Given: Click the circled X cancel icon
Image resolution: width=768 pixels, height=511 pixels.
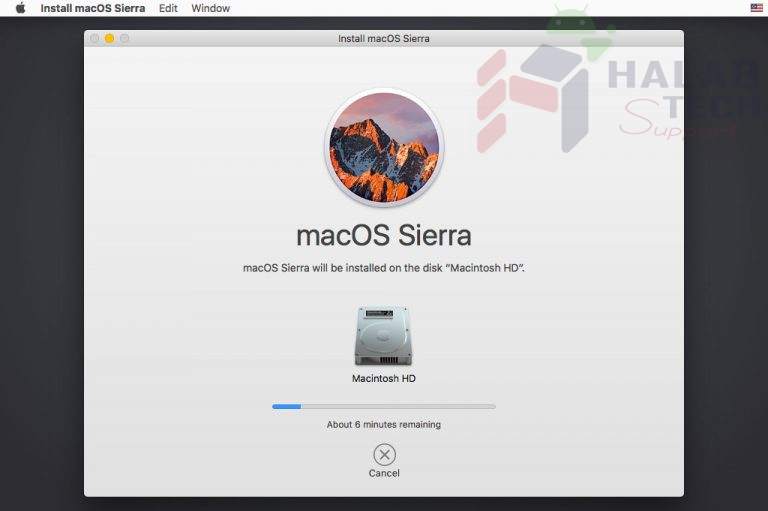Looking at the screenshot, I should pos(384,455).
